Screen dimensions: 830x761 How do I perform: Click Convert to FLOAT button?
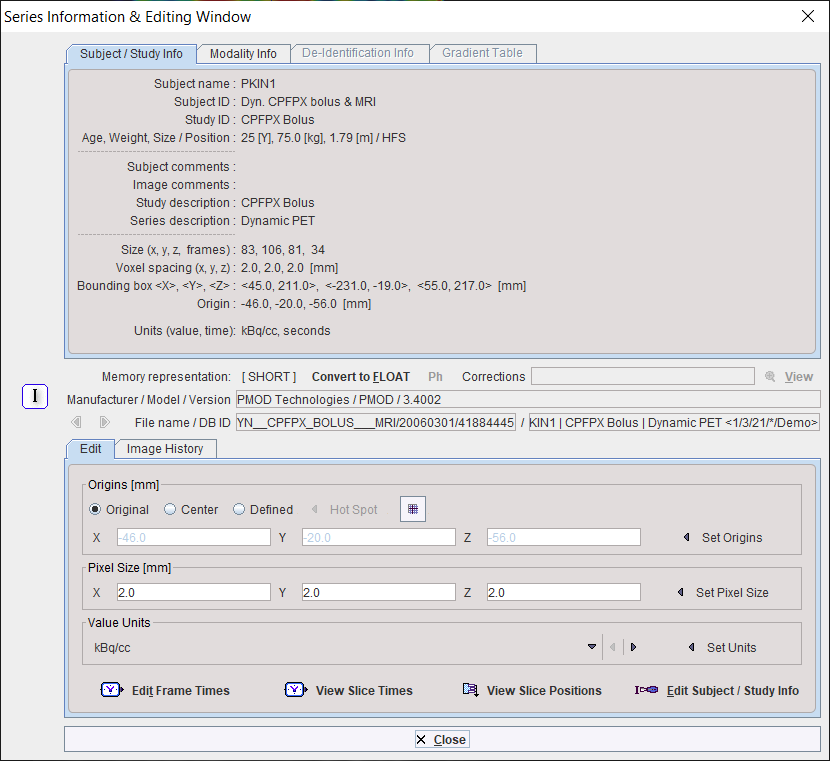(x=360, y=377)
